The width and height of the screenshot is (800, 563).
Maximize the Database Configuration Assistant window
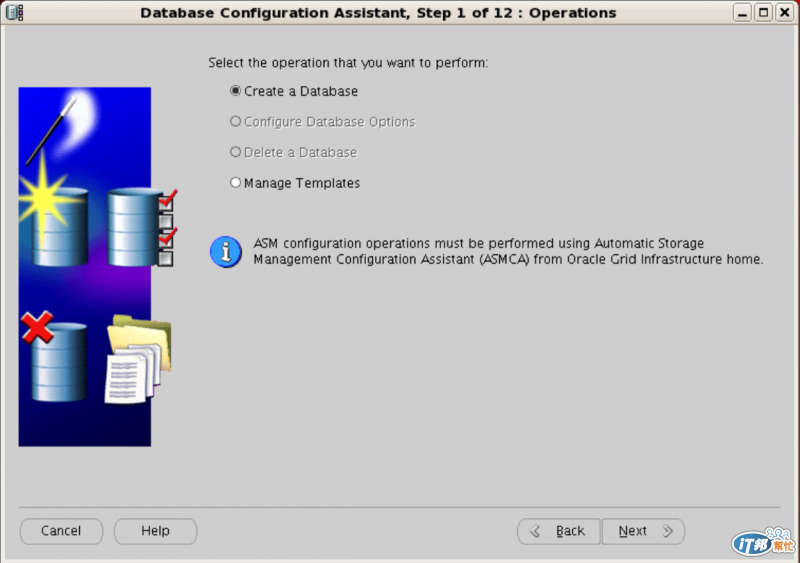pos(763,12)
